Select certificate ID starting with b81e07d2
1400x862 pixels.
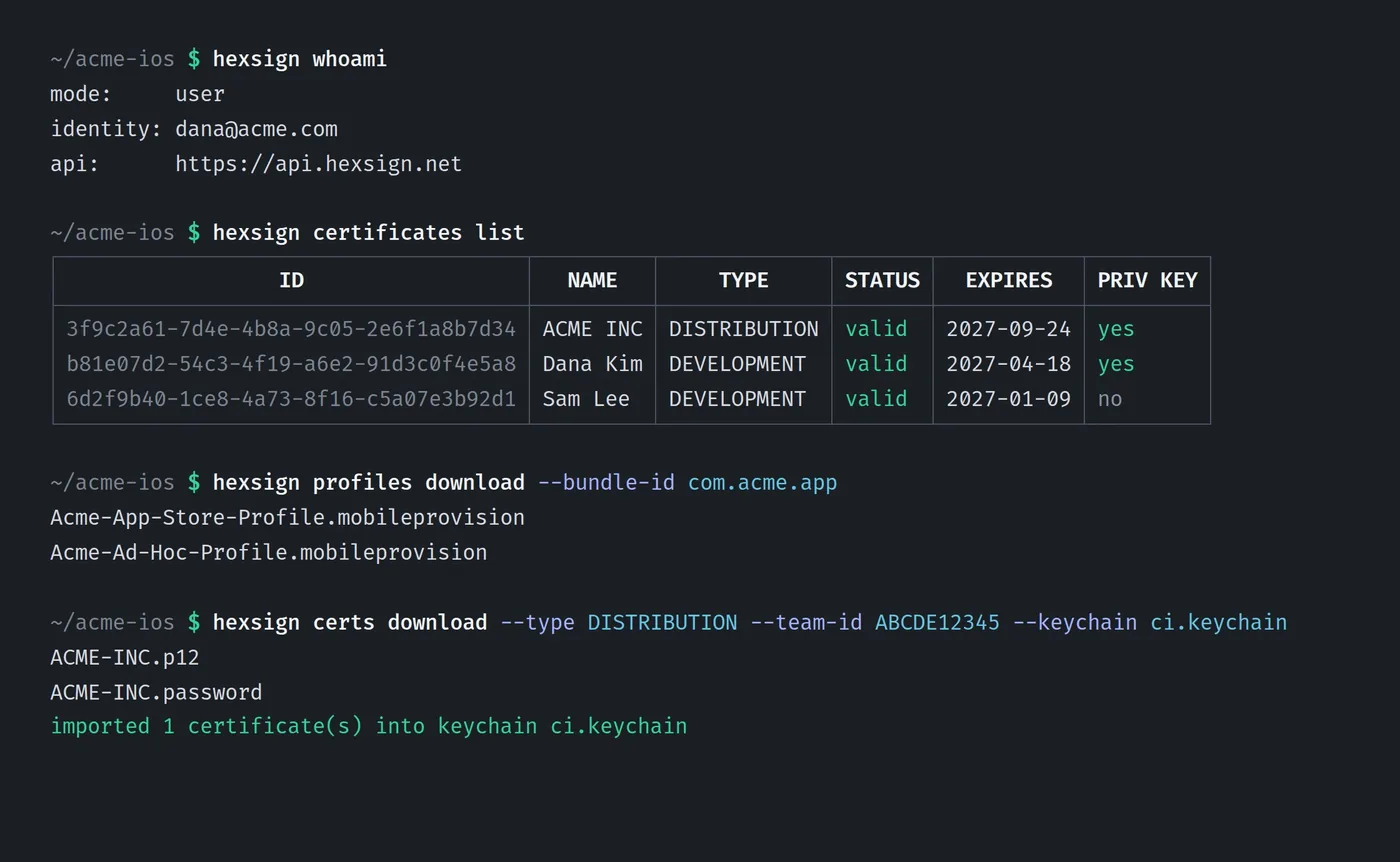(291, 364)
